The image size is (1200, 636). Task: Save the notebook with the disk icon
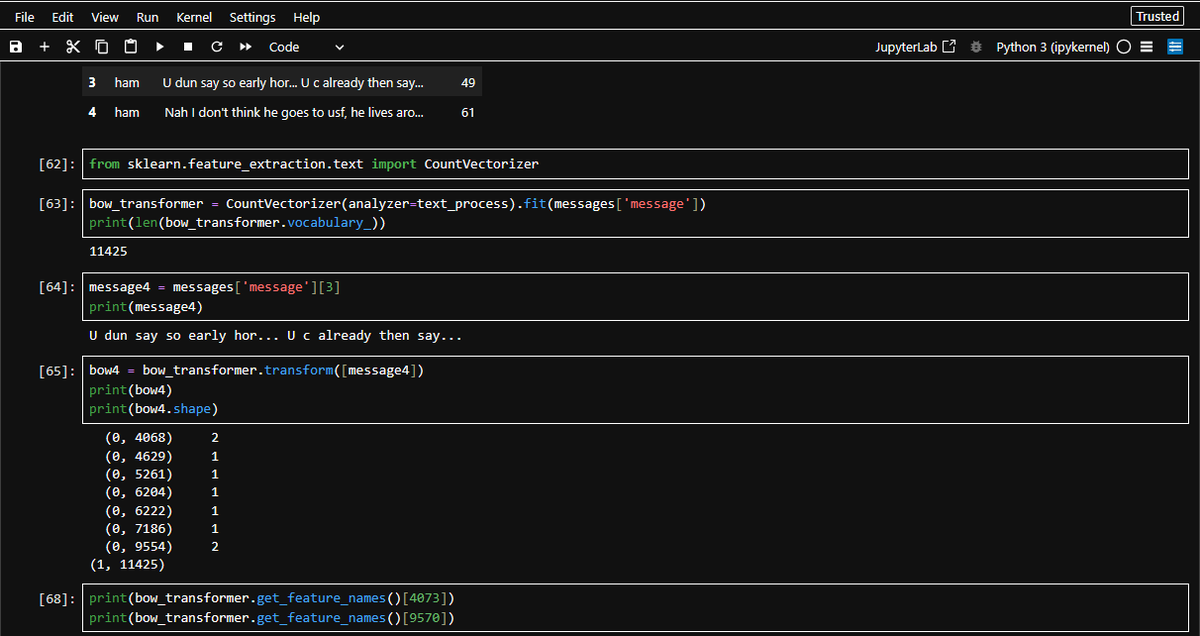(x=16, y=47)
